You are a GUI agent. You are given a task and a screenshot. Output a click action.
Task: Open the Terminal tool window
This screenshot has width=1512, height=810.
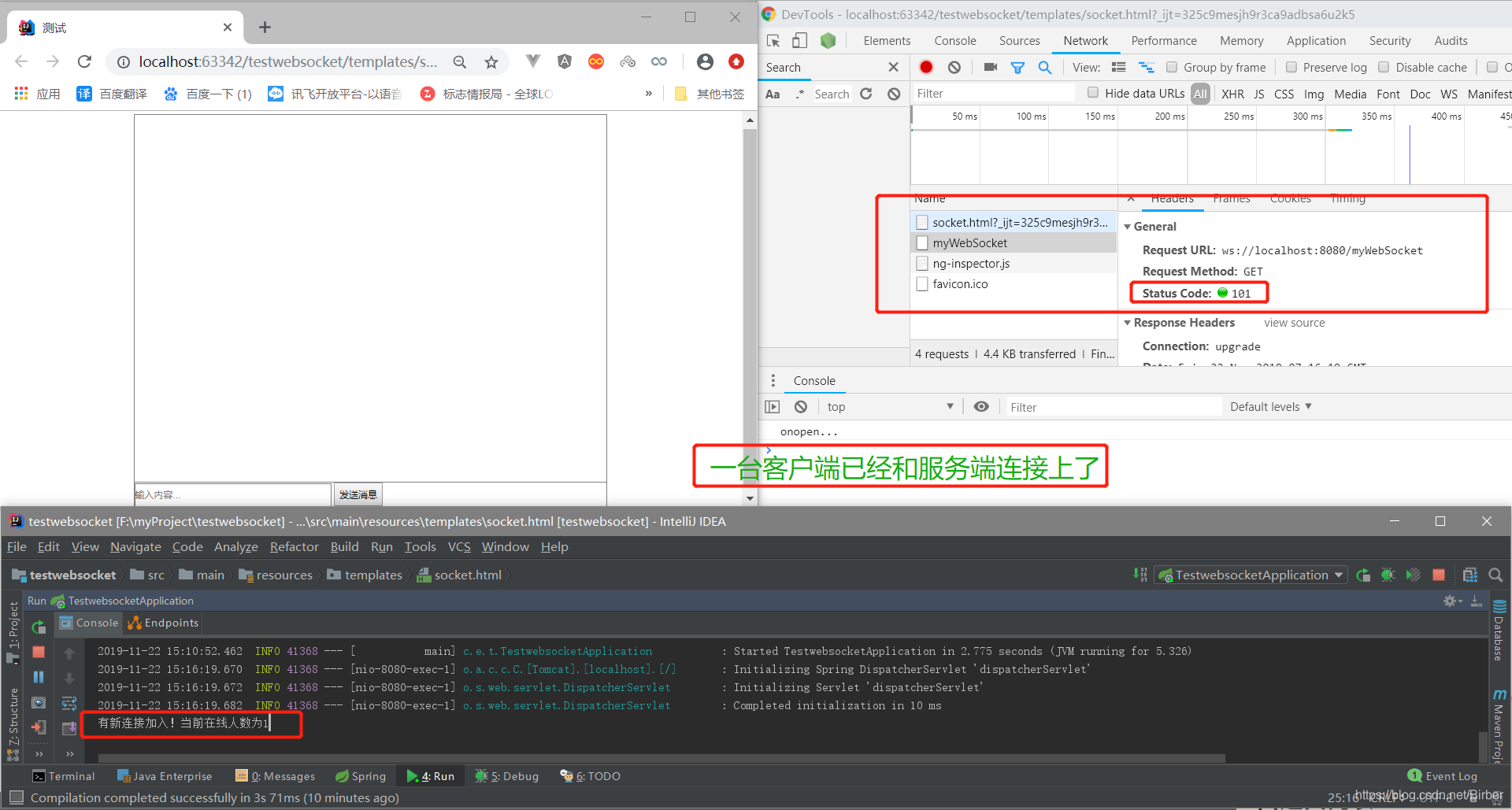64,775
